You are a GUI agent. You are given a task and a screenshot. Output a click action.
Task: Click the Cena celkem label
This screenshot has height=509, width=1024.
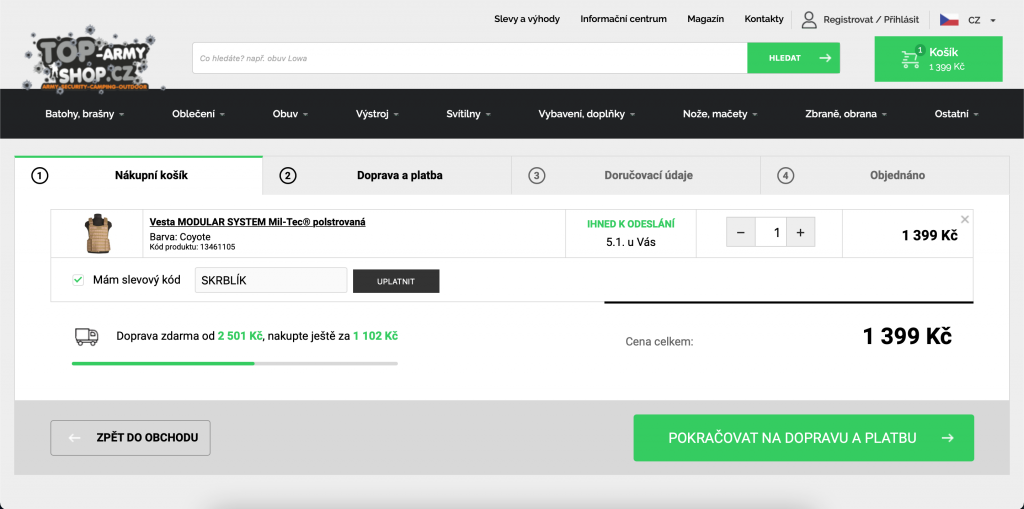[660, 341]
